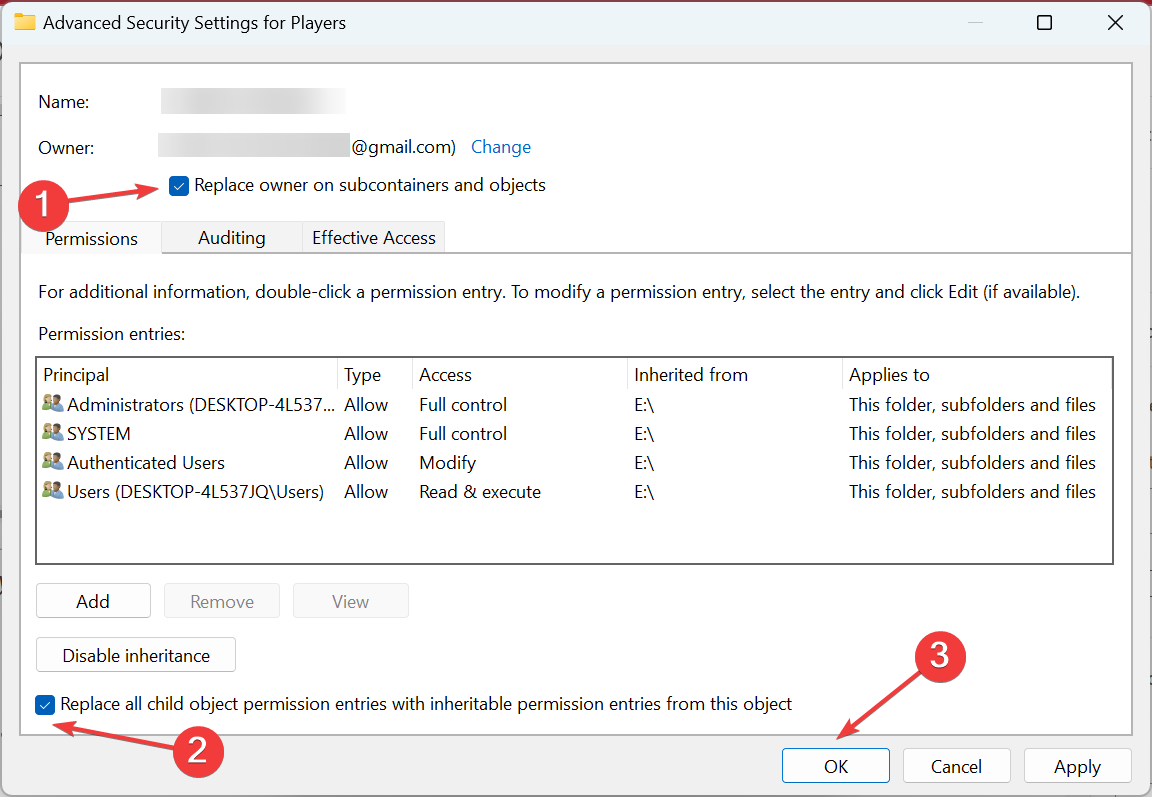Uncheck Replace owner on subcontainers and objects

tap(179, 185)
